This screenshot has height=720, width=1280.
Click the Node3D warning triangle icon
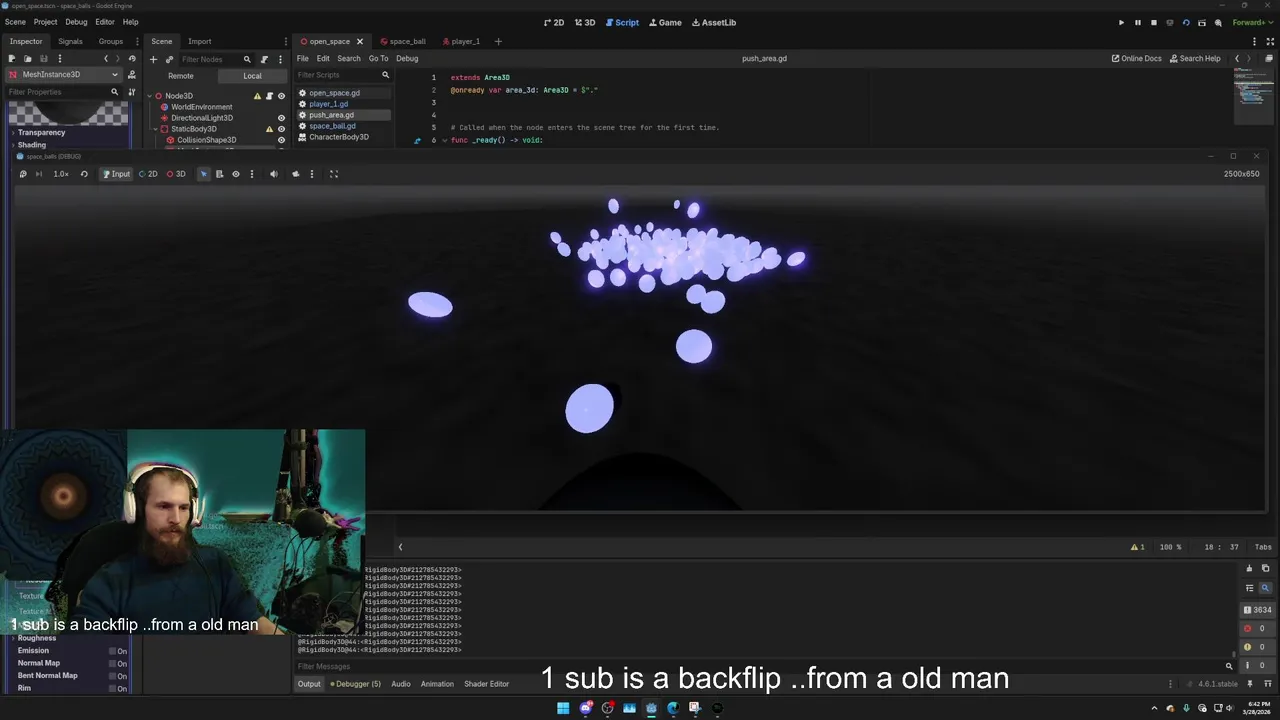point(257,96)
